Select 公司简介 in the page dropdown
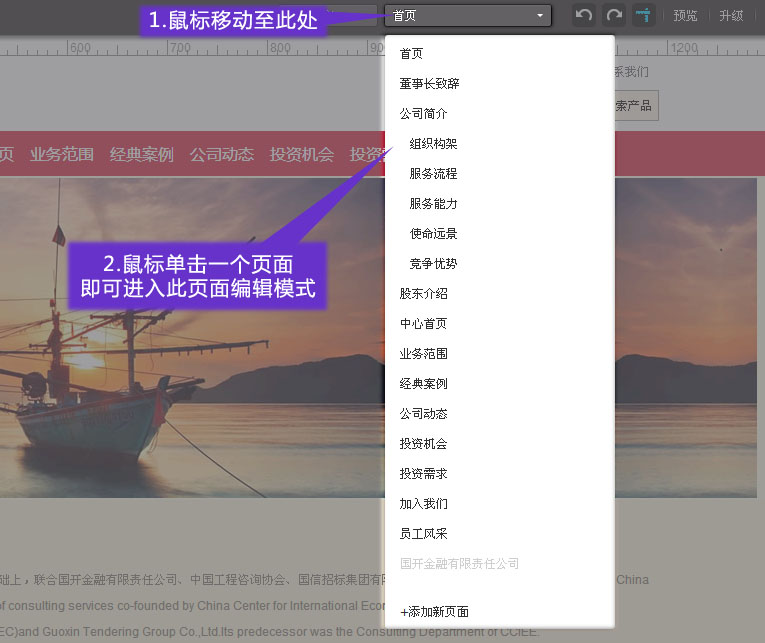 click(423, 114)
